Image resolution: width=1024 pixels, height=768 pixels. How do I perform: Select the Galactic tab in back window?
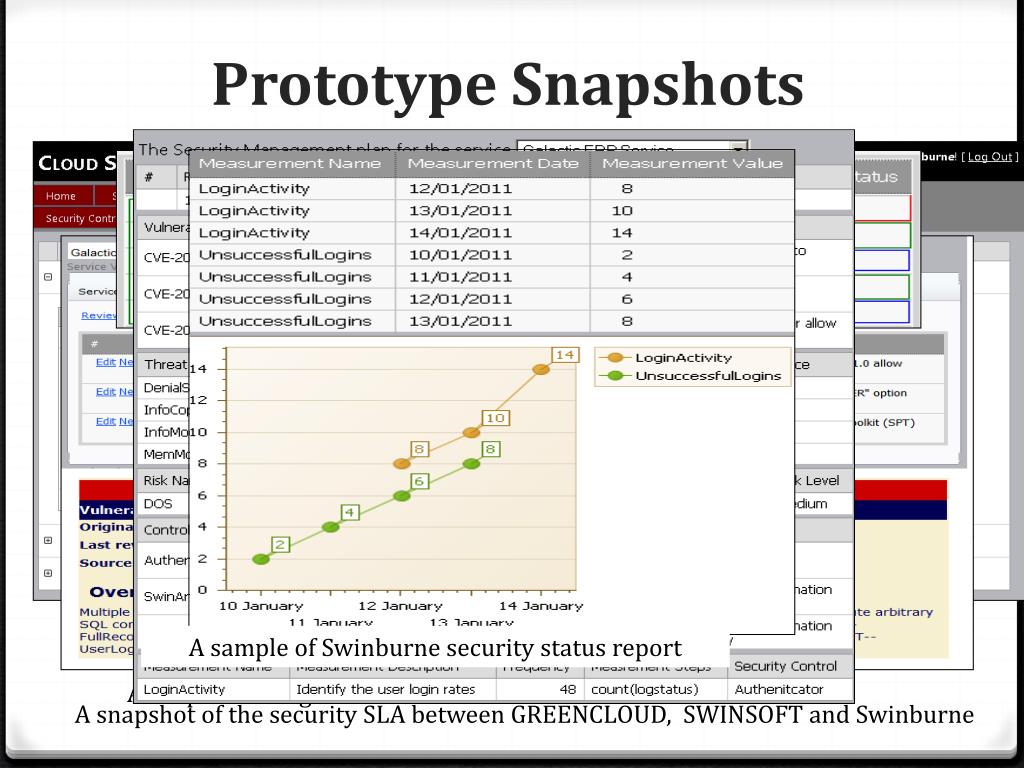93,252
